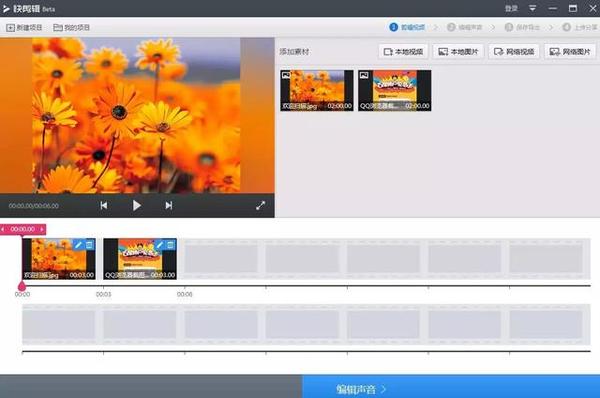Proceed with bottom 编辑声音 button
Screen dimensions: 600x398
coord(451,388)
